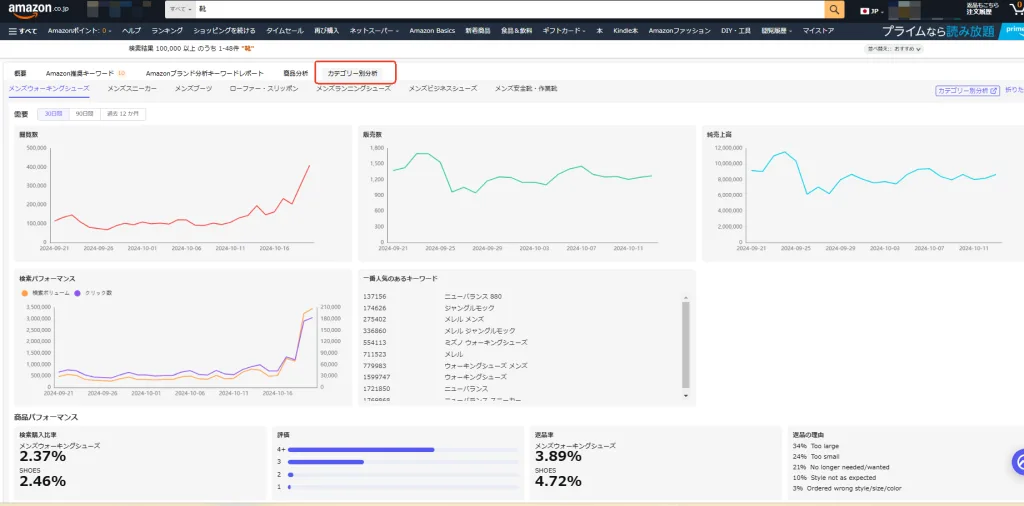Toggle orange 検索ボリューム legend marker
Image resolution: width=1024 pixels, height=506 pixels.
tap(25, 293)
